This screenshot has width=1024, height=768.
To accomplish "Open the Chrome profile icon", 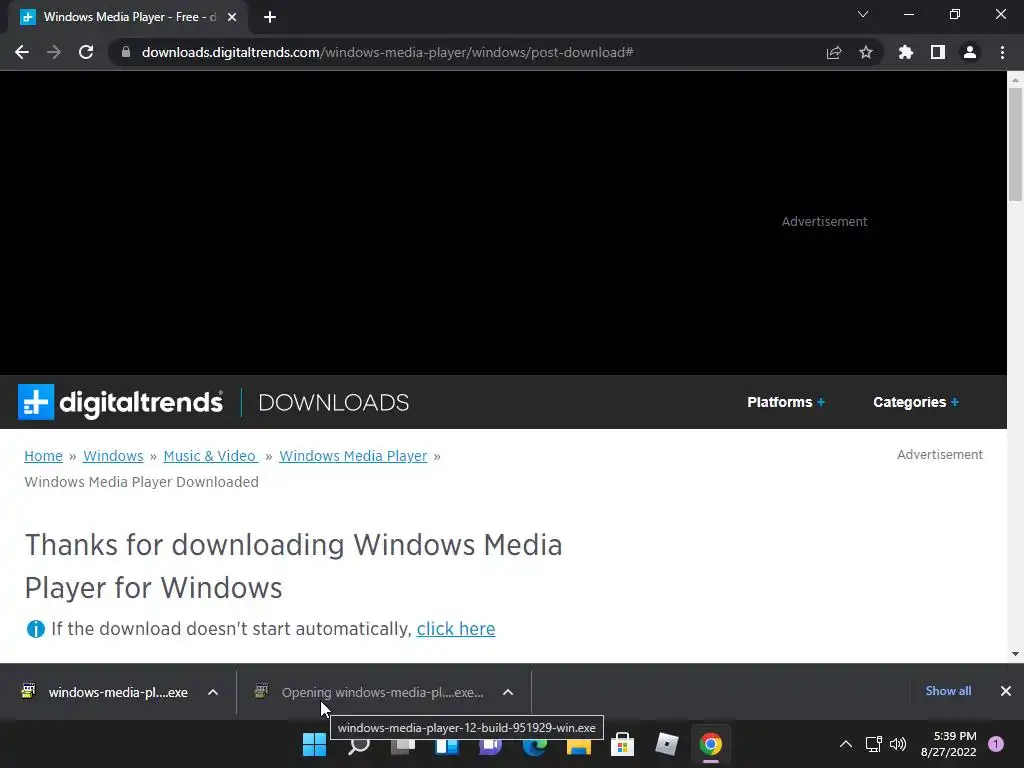I will 970,52.
